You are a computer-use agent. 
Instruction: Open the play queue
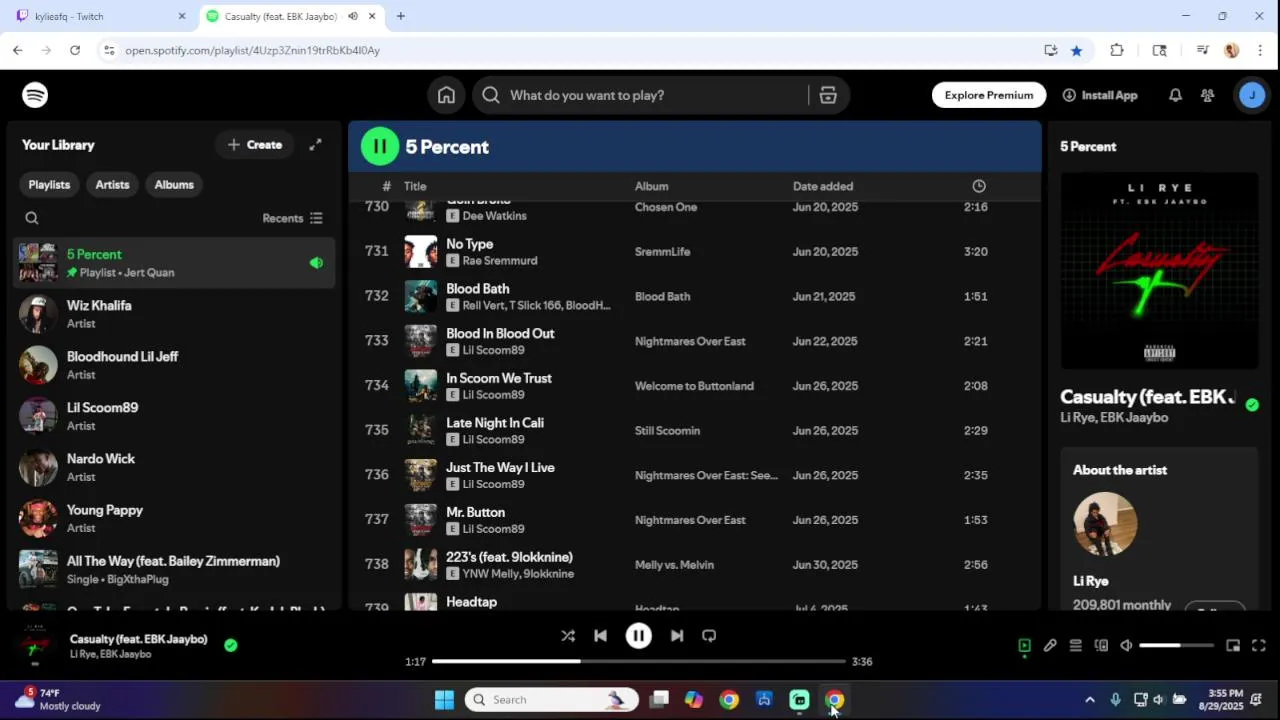(x=1076, y=646)
